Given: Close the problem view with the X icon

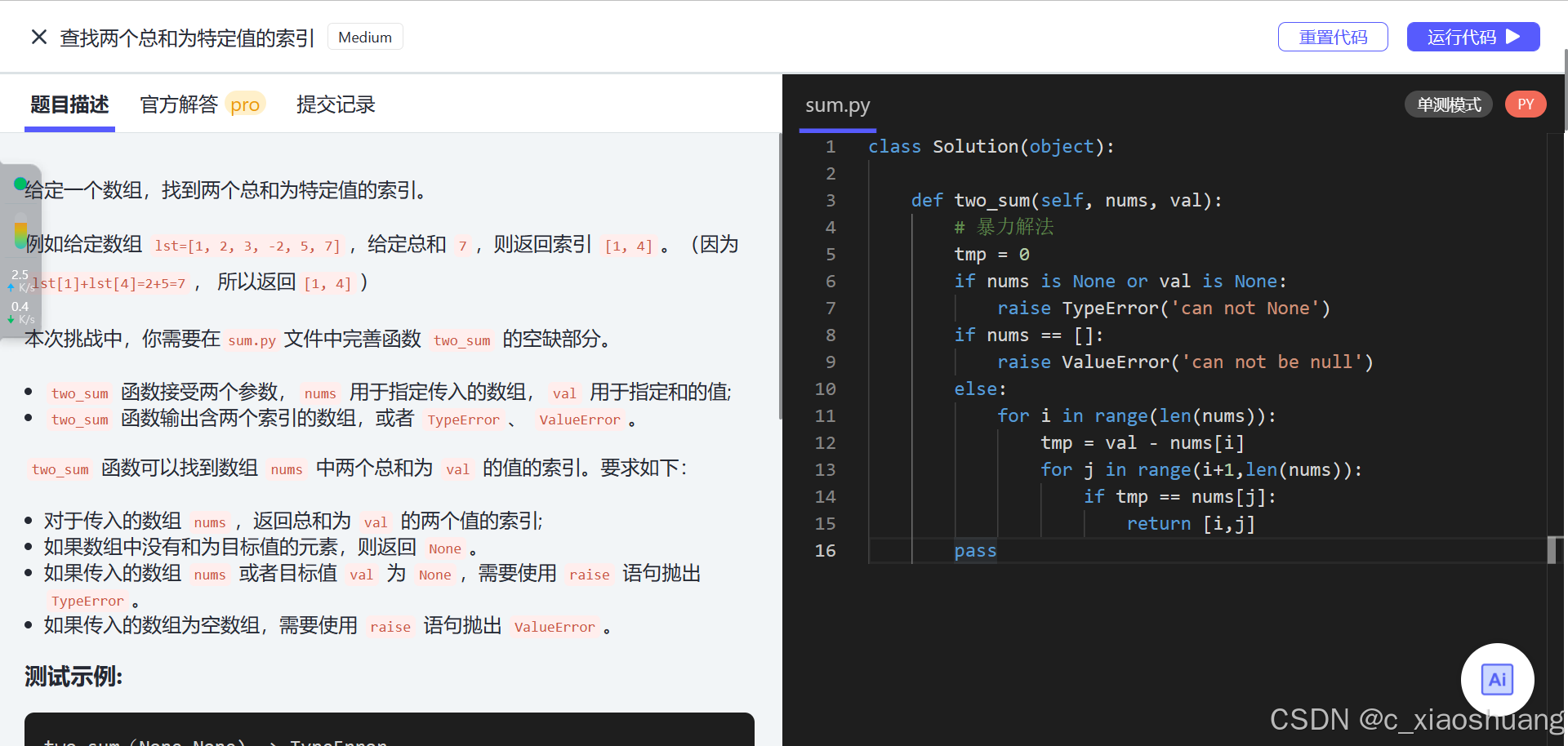Looking at the screenshot, I should [38, 37].
